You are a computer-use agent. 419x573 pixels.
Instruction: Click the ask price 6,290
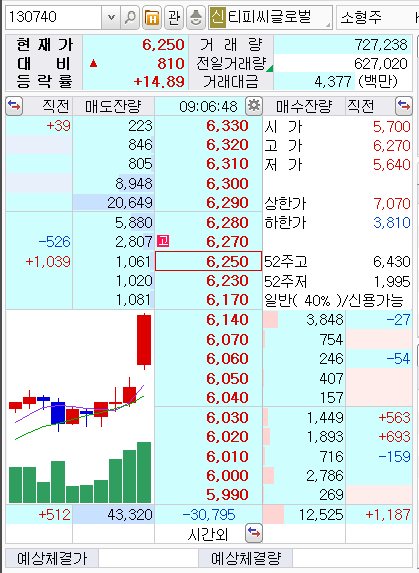click(209, 203)
